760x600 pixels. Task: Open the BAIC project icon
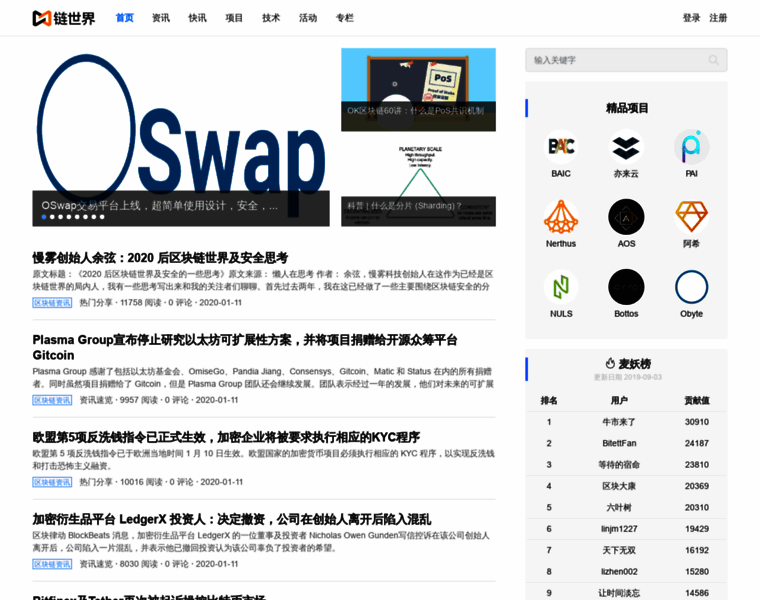point(561,146)
